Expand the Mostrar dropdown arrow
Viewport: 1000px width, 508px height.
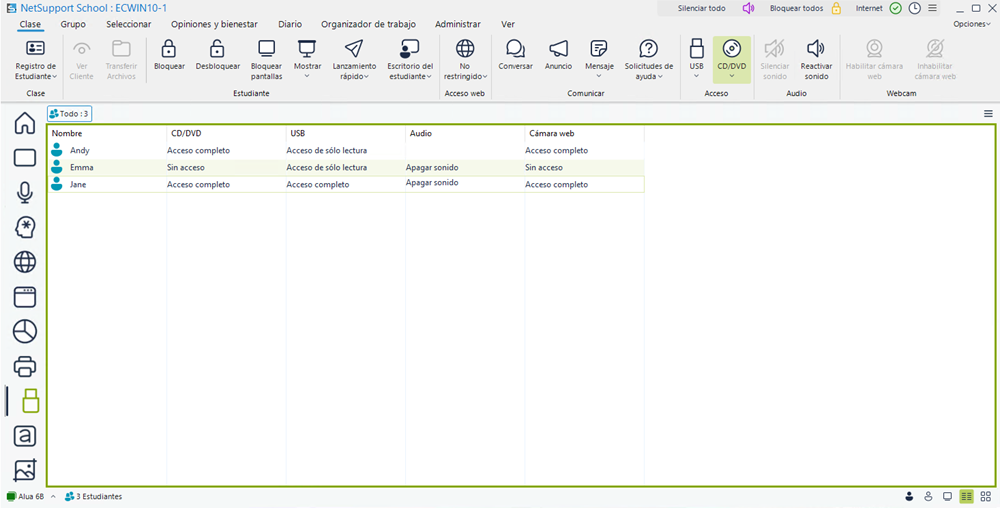tap(307, 76)
